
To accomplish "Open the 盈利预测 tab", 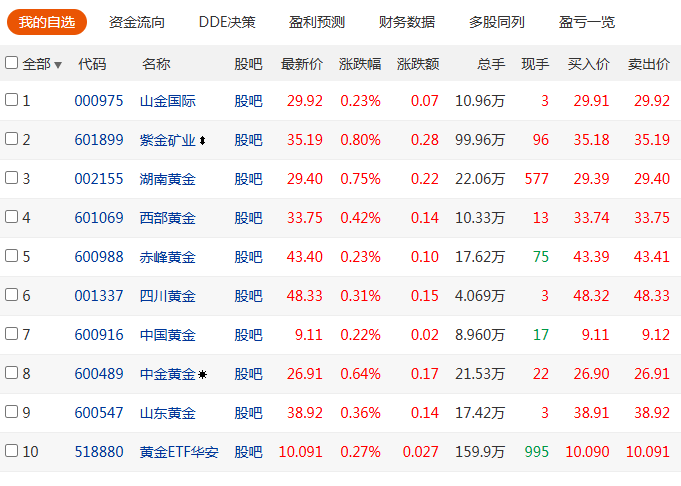I will click(x=317, y=22).
